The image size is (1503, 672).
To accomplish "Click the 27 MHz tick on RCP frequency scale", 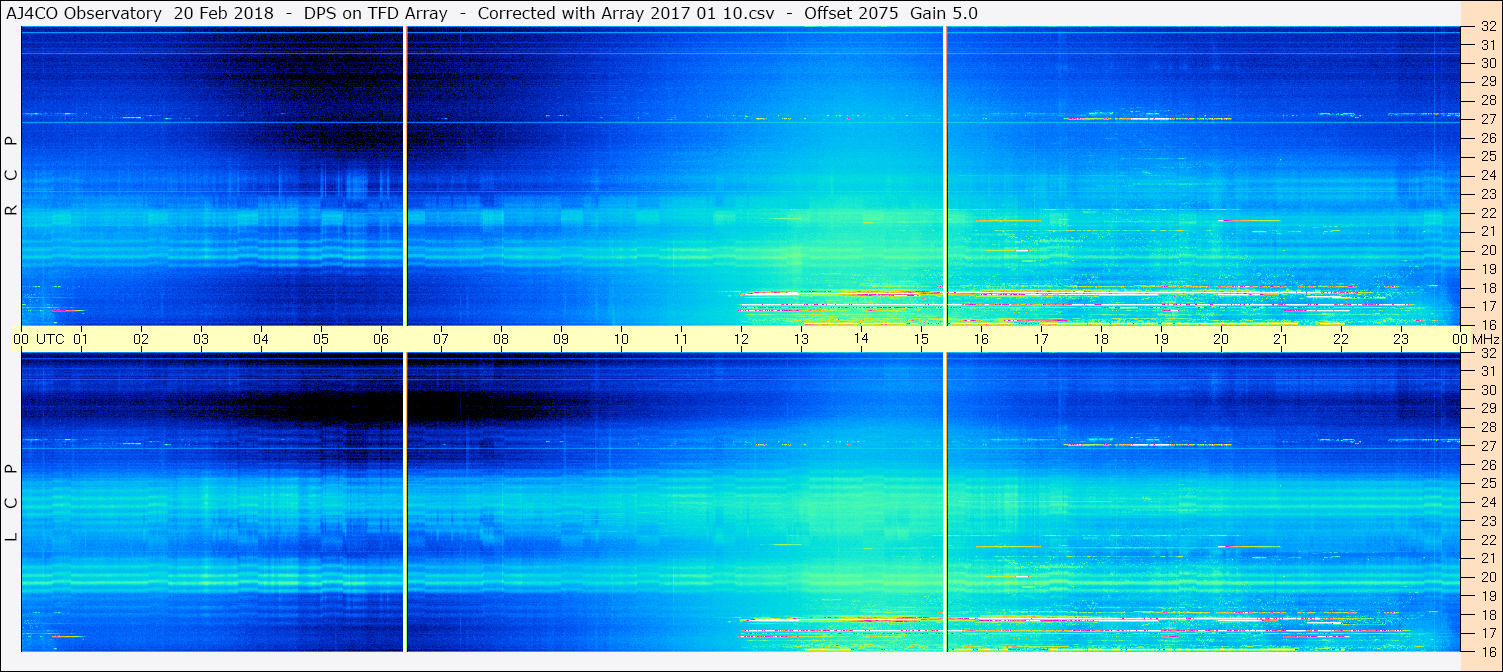I will tap(1487, 119).
